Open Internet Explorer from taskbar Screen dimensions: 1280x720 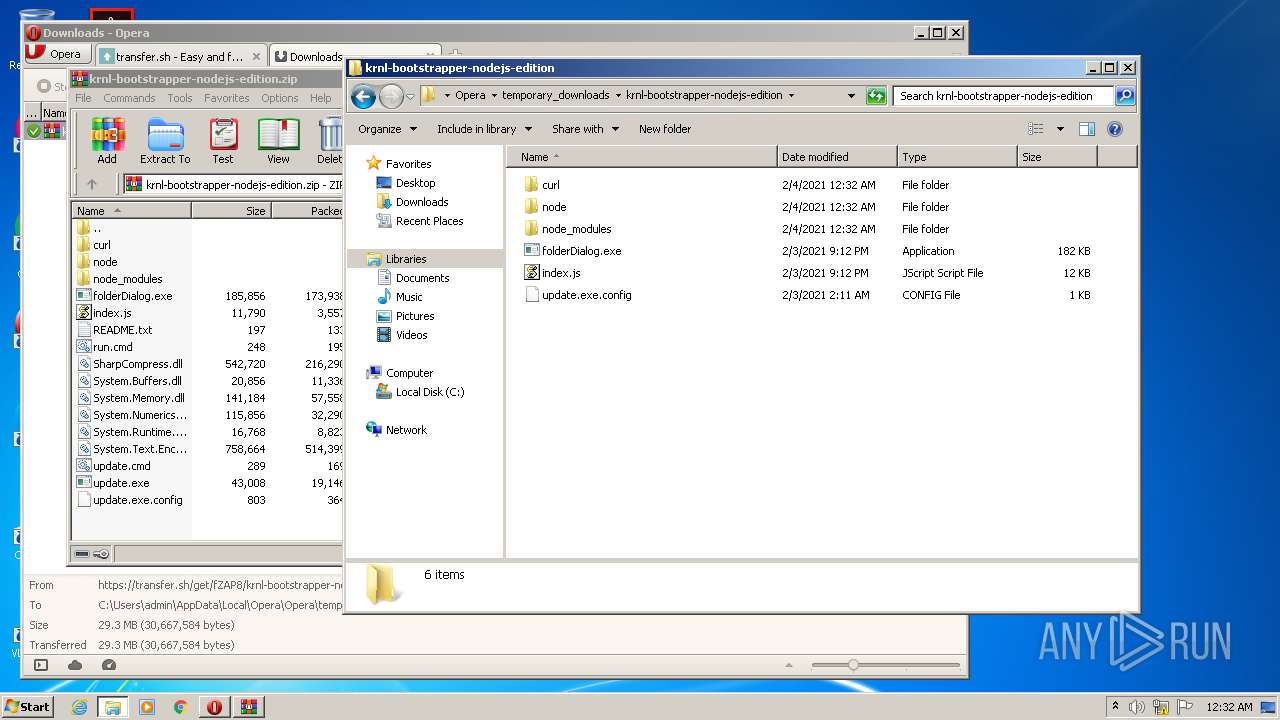79,707
